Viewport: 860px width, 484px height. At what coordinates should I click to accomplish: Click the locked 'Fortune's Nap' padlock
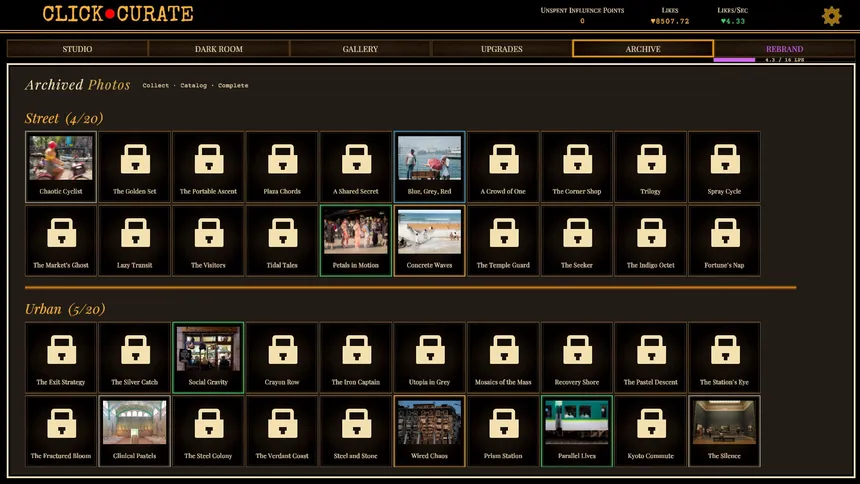pos(724,240)
